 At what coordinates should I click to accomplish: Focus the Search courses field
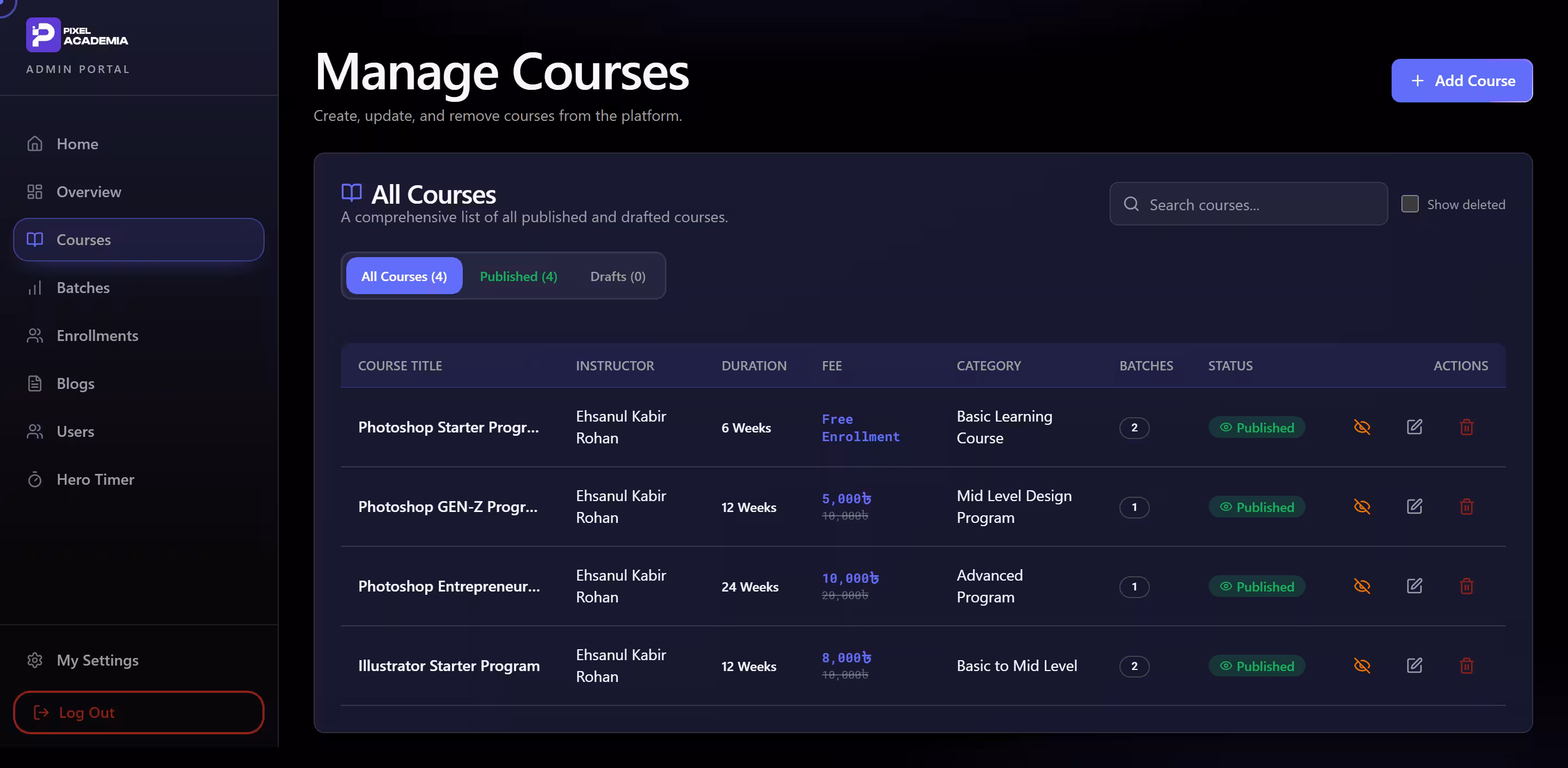click(x=1248, y=204)
